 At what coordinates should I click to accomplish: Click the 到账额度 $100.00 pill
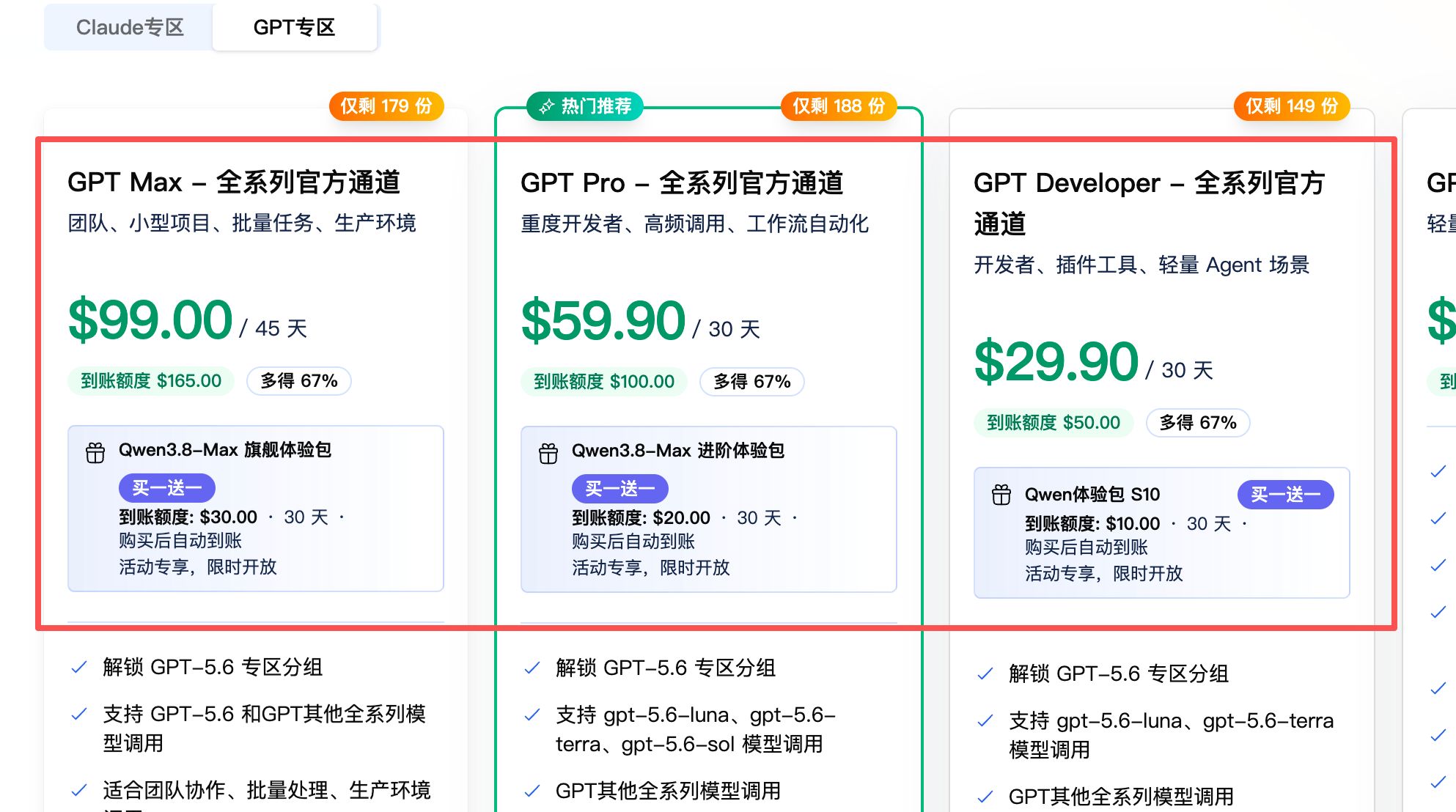tap(604, 382)
